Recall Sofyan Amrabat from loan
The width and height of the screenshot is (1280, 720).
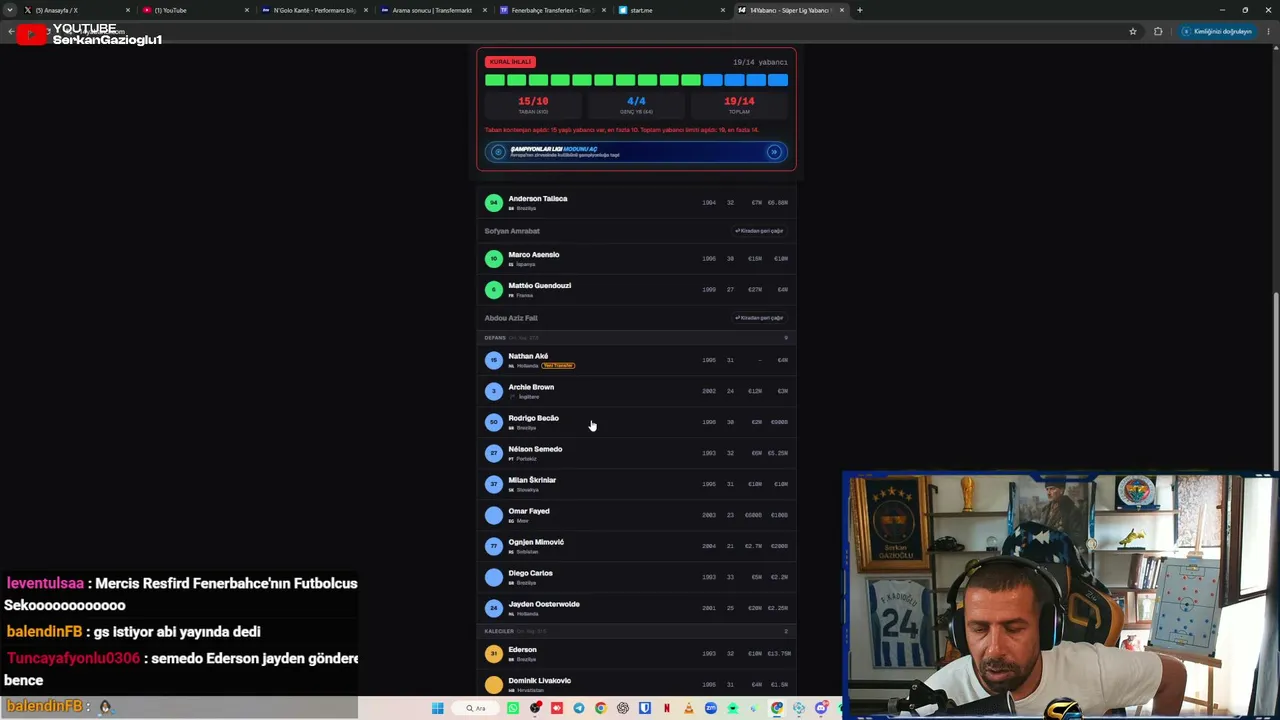(x=759, y=231)
